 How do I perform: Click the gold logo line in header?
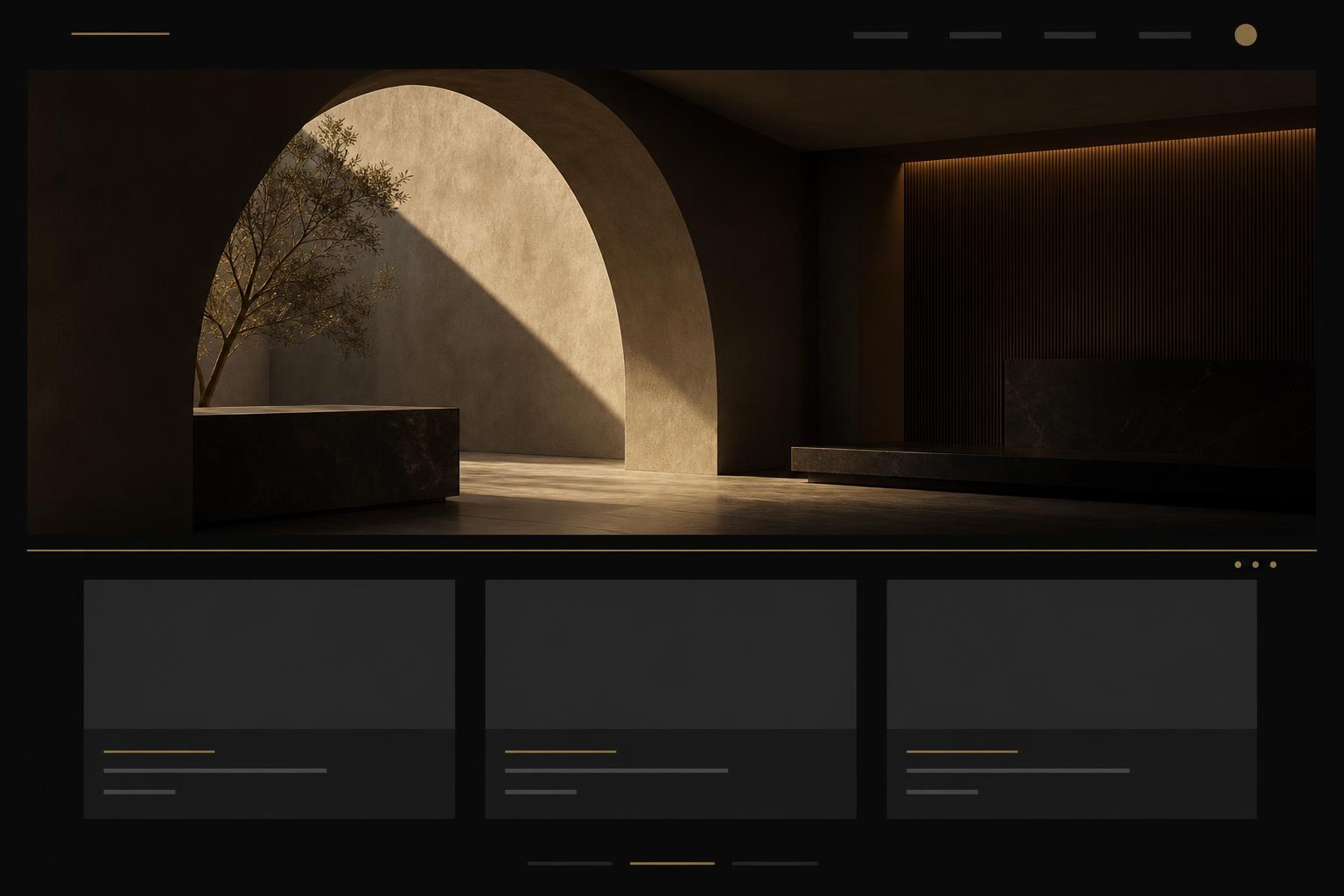(120, 33)
